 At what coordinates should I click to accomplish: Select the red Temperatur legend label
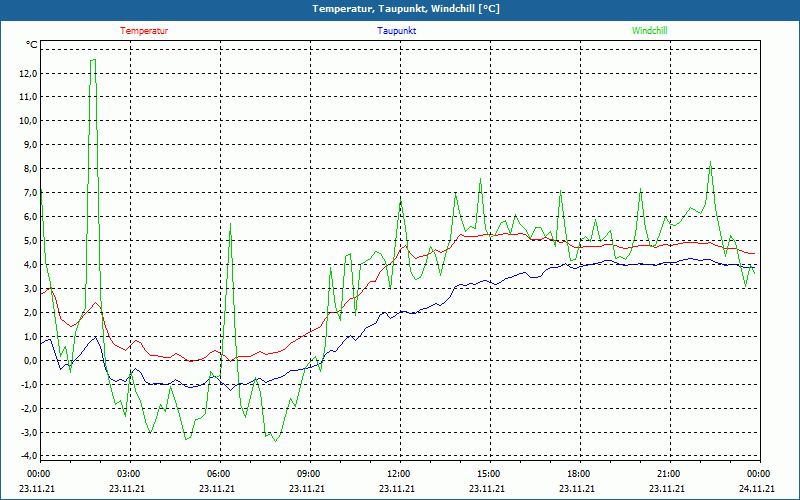pyautogui.click(x=144, y=31)
